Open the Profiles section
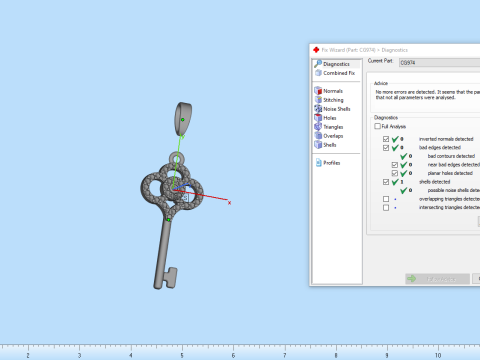Image resolution: width=480 pixels, height=360 pixels. 328,163
